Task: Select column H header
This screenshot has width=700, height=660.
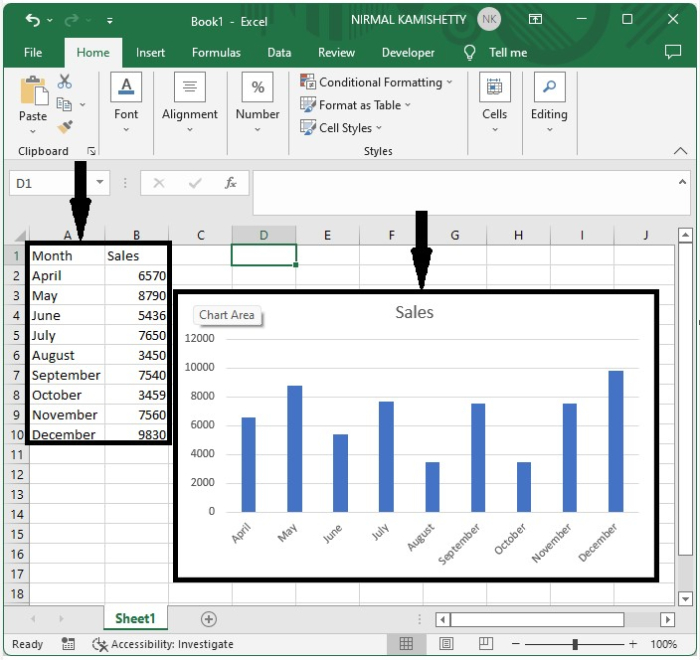Action: point(518,235)
